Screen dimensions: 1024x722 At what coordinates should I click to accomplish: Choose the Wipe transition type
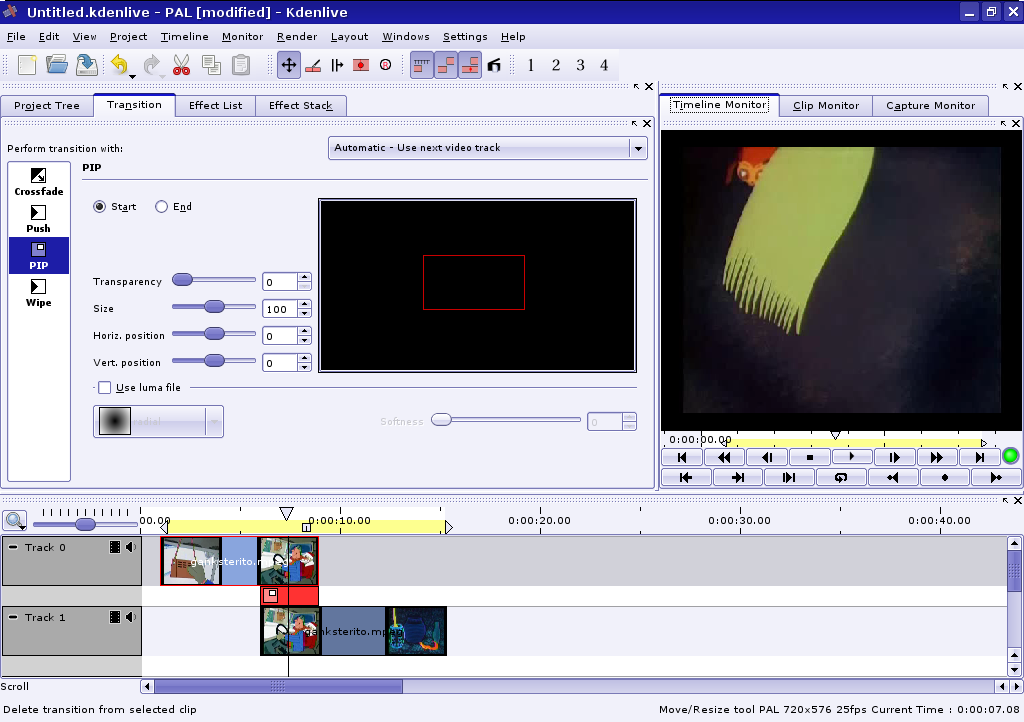coord(38,292)
